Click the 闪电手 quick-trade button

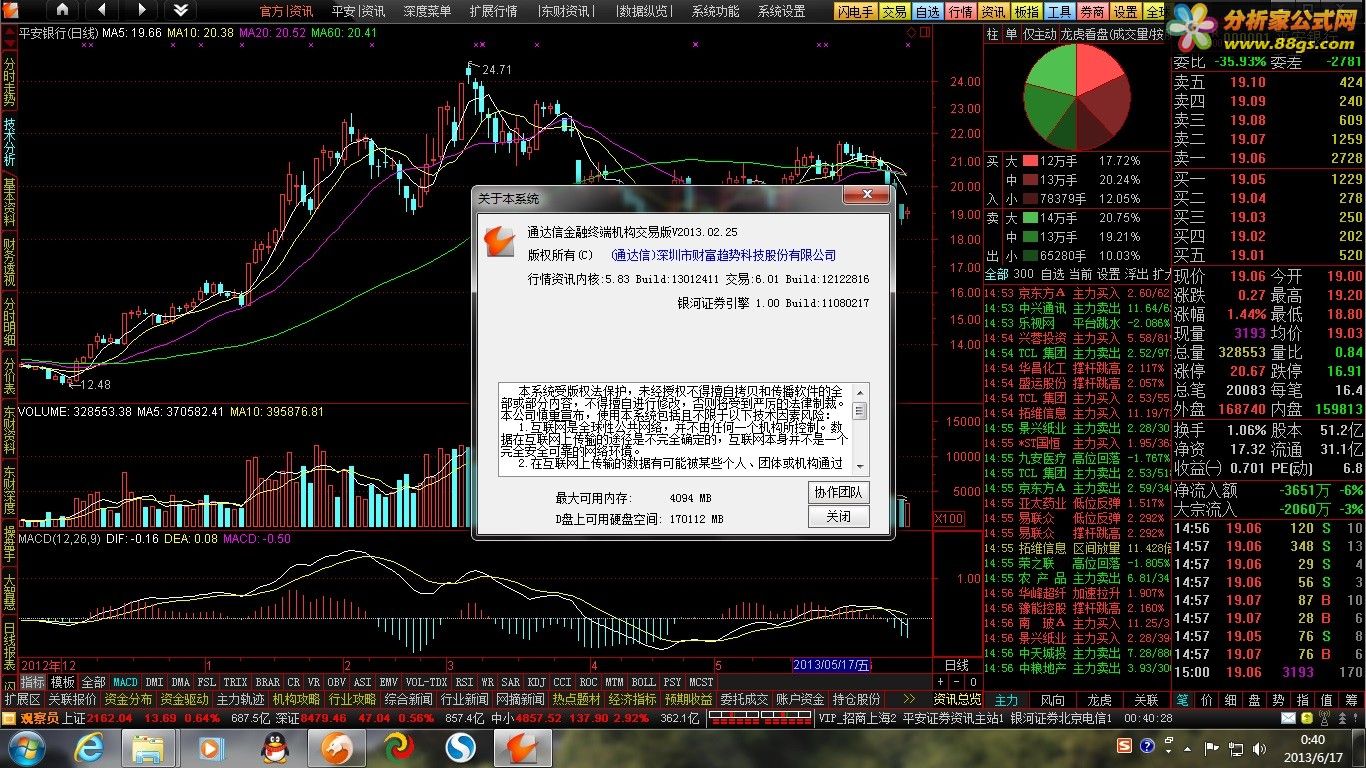click(x=856, y=11)
